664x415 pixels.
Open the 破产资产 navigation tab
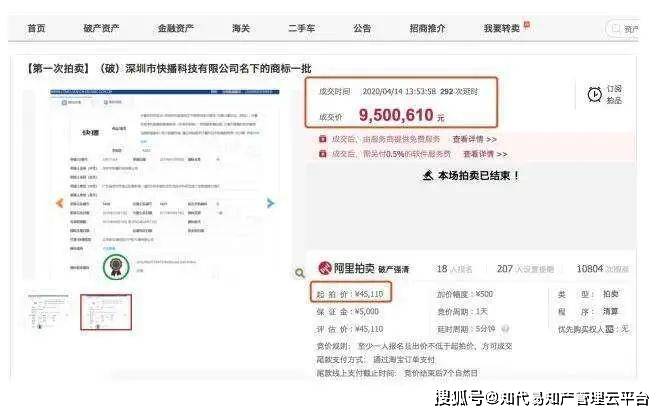tap(101, 28)
